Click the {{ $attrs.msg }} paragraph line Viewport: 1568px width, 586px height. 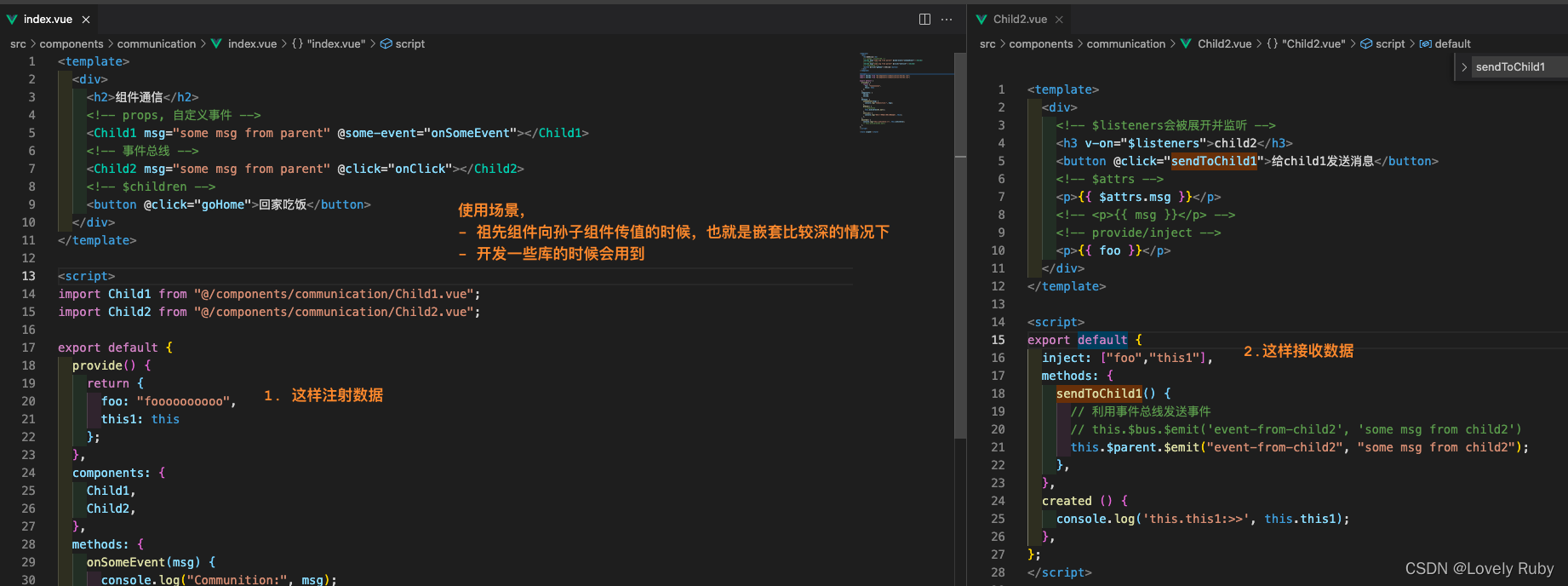coord(1138,197)
